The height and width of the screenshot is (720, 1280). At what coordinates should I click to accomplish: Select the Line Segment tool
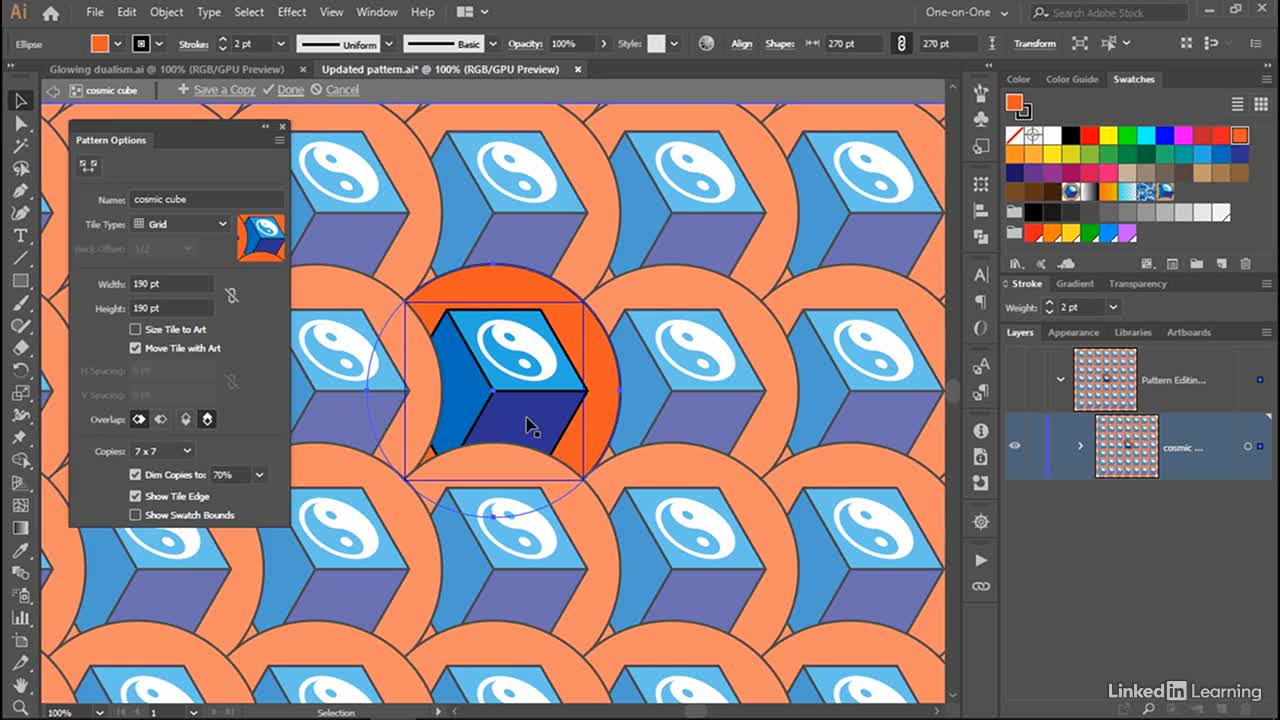20,258
